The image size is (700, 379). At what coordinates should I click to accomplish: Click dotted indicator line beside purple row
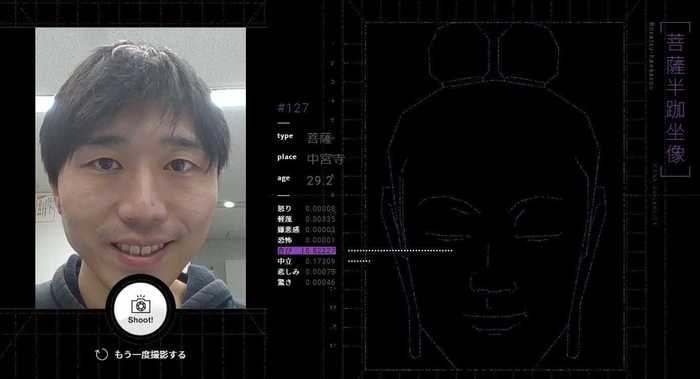coord(400,250)
